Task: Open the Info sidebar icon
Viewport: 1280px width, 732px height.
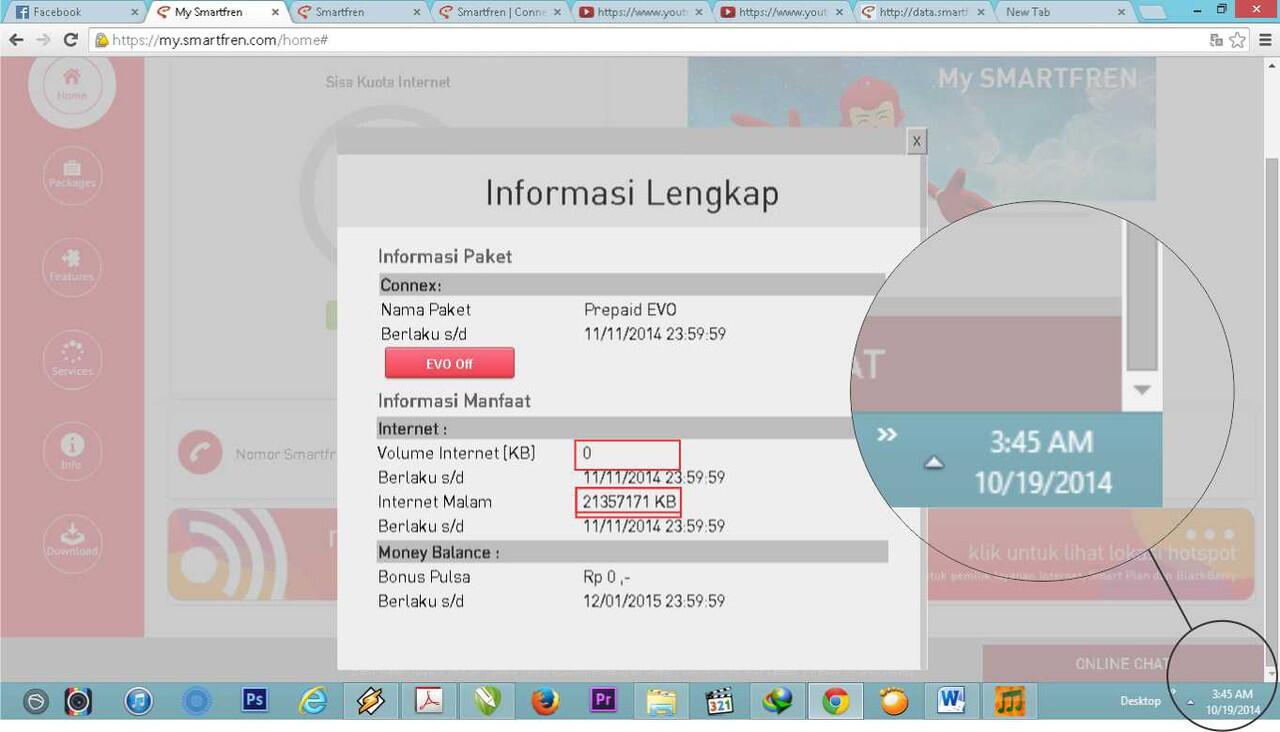Action: click(x=72, y=452)
